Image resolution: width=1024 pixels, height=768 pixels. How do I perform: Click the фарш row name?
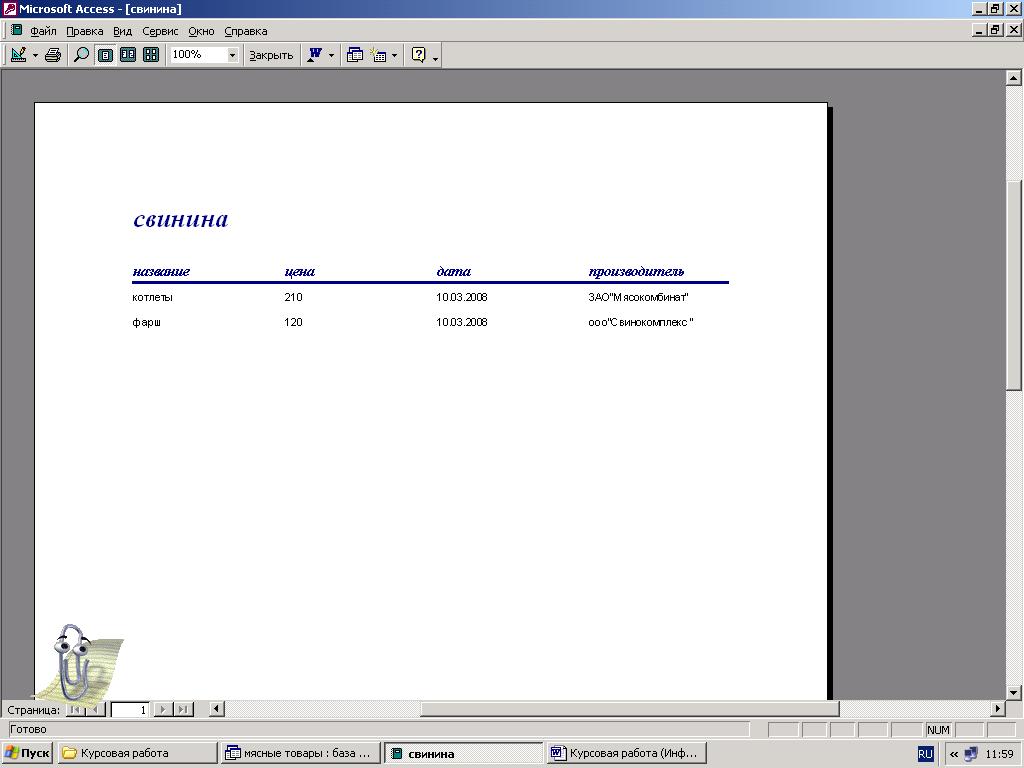point(146,322)
